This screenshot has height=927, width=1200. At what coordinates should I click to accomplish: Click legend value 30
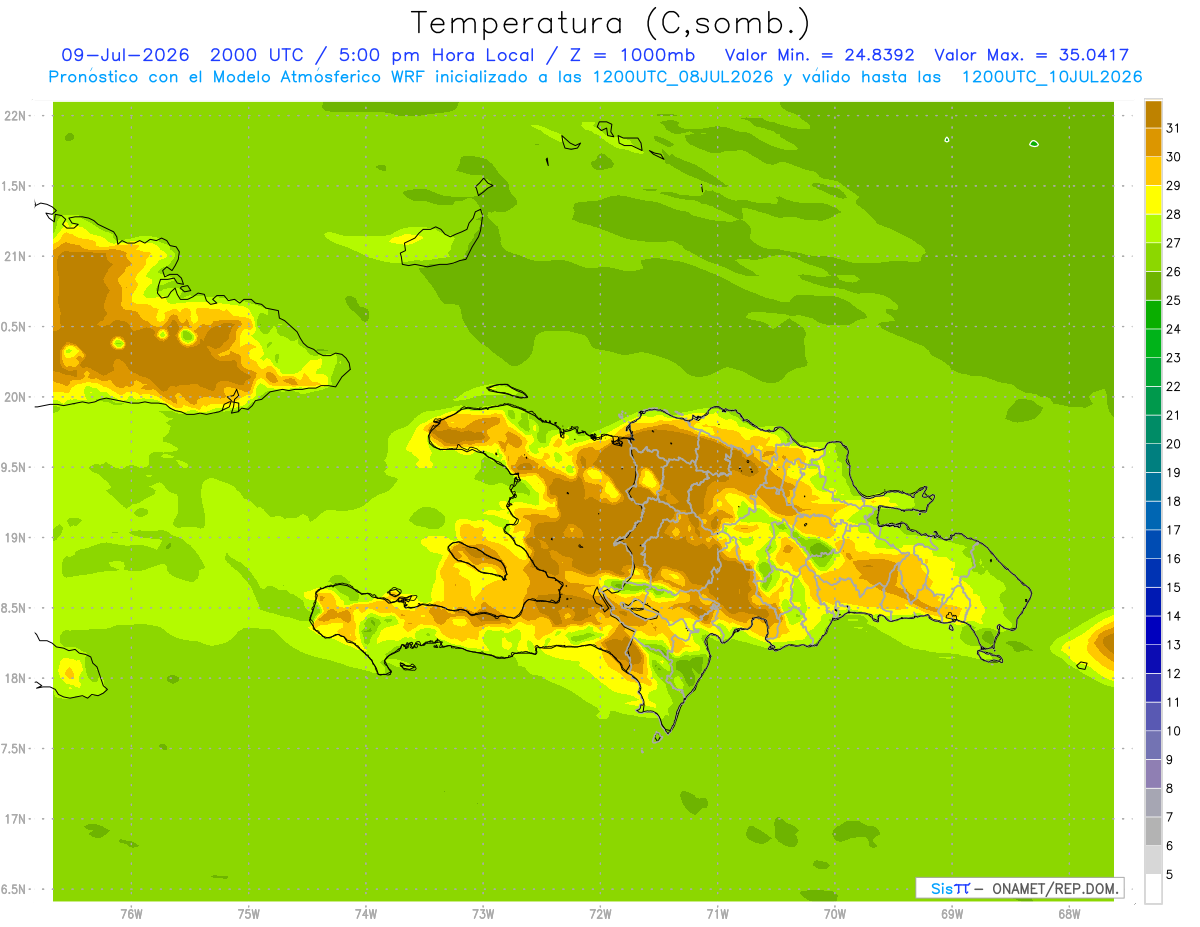tap(1174, 157)
